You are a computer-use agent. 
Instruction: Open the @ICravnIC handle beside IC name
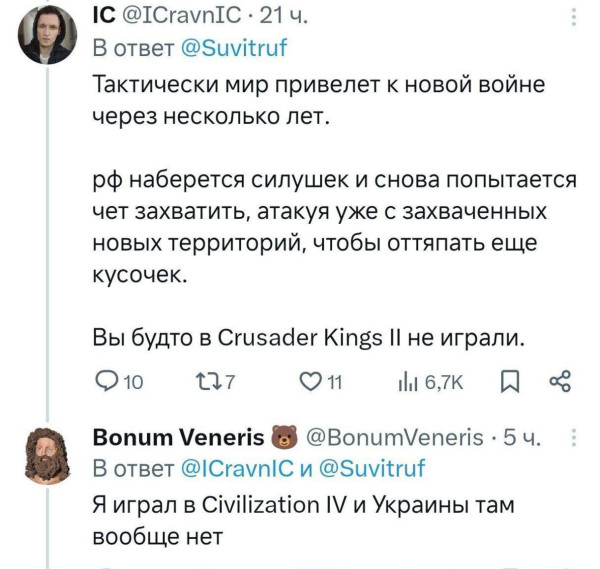(181, 16)
